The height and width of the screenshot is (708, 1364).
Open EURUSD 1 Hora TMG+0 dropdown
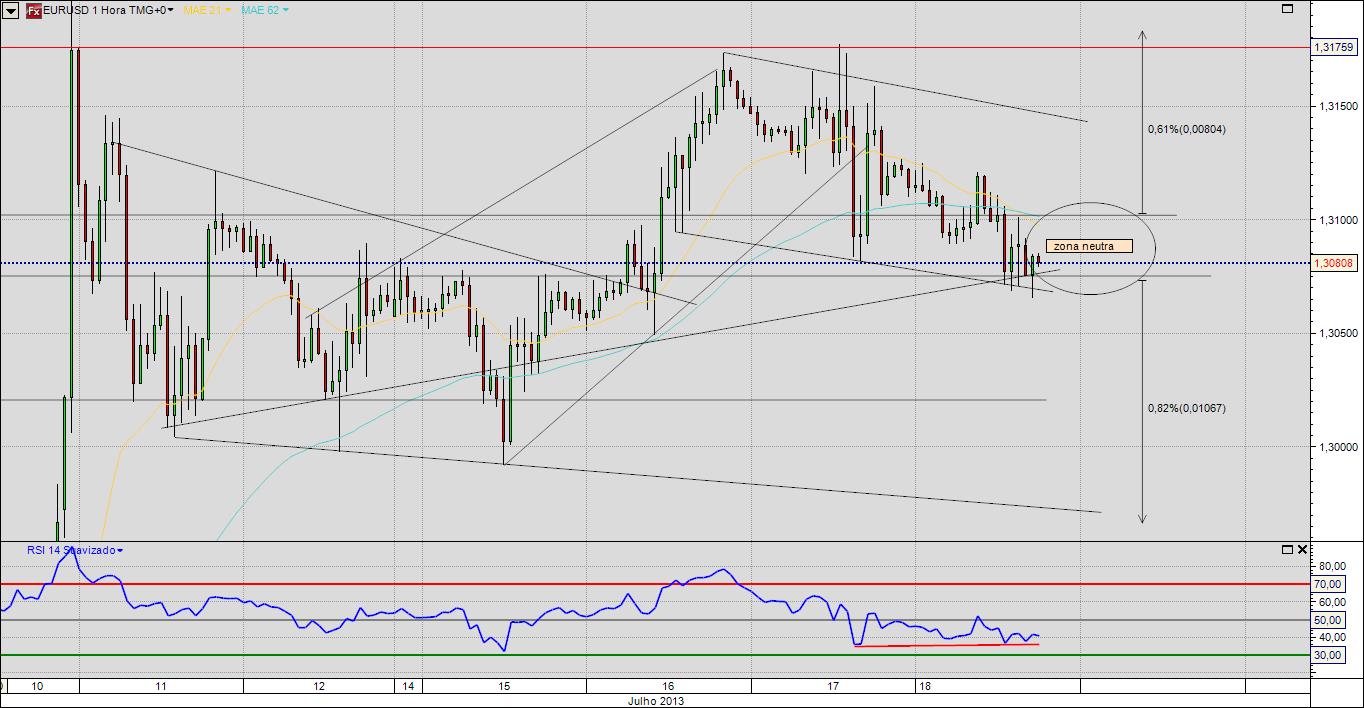pos(108,10)
